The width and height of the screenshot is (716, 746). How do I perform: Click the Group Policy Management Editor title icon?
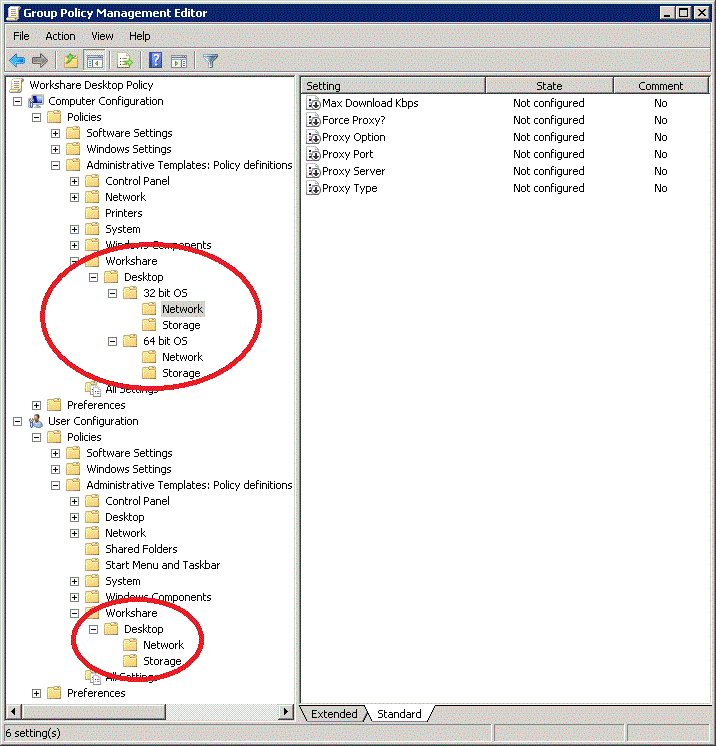coord(13,13)
